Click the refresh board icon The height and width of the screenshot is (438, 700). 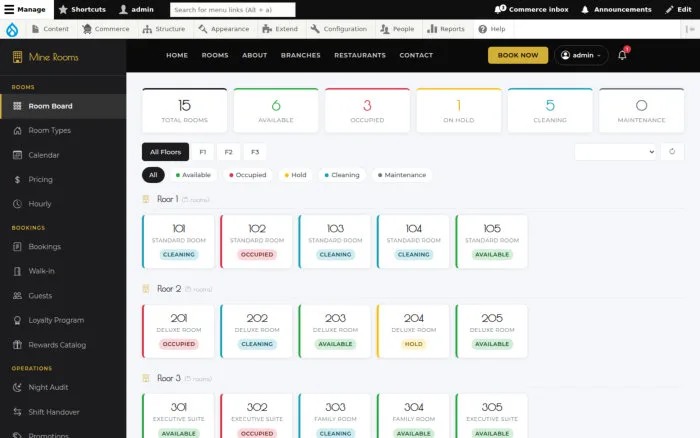click(672, 152)
